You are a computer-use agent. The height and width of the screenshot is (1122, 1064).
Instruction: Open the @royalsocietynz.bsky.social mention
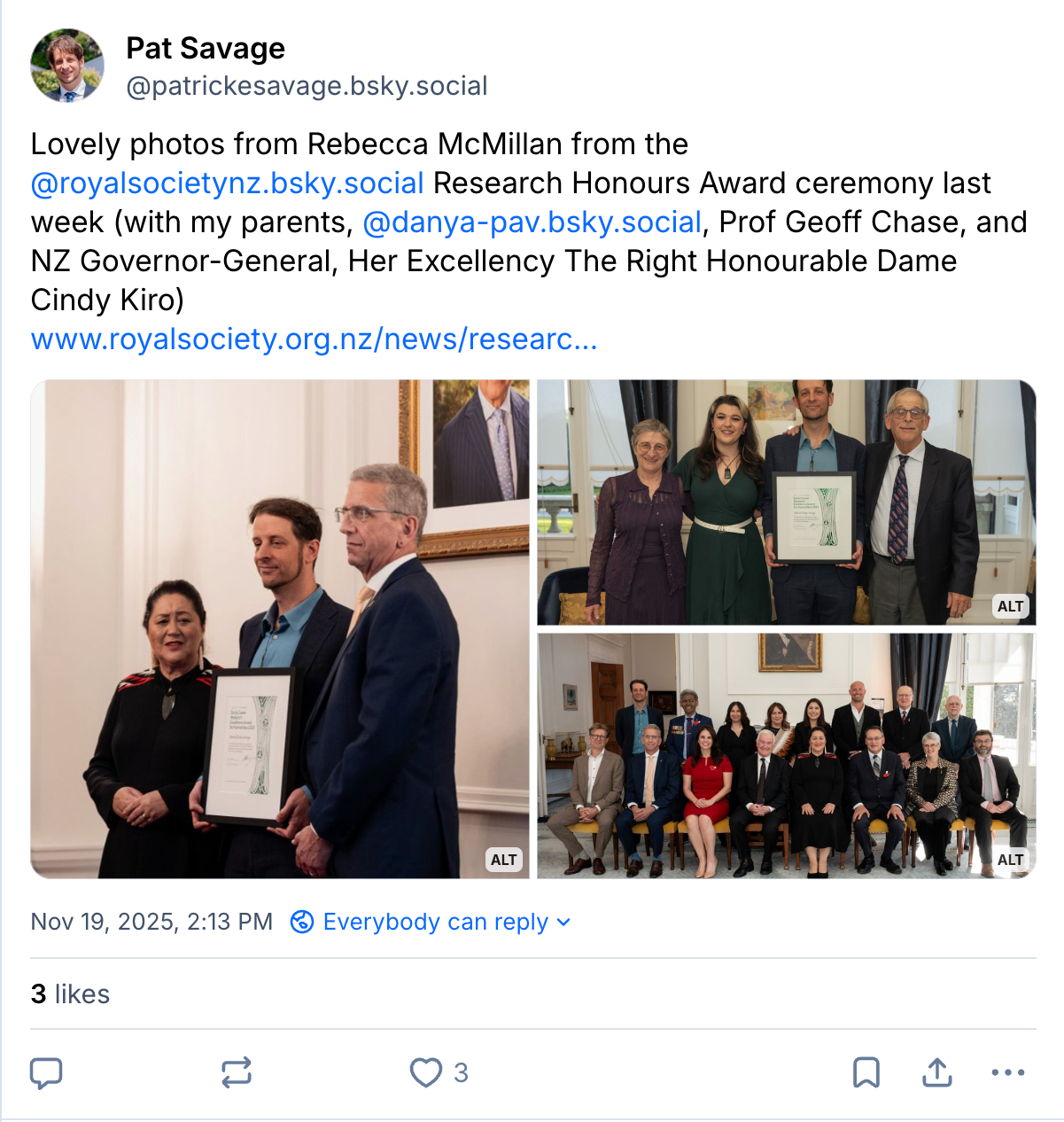(227, 183)
